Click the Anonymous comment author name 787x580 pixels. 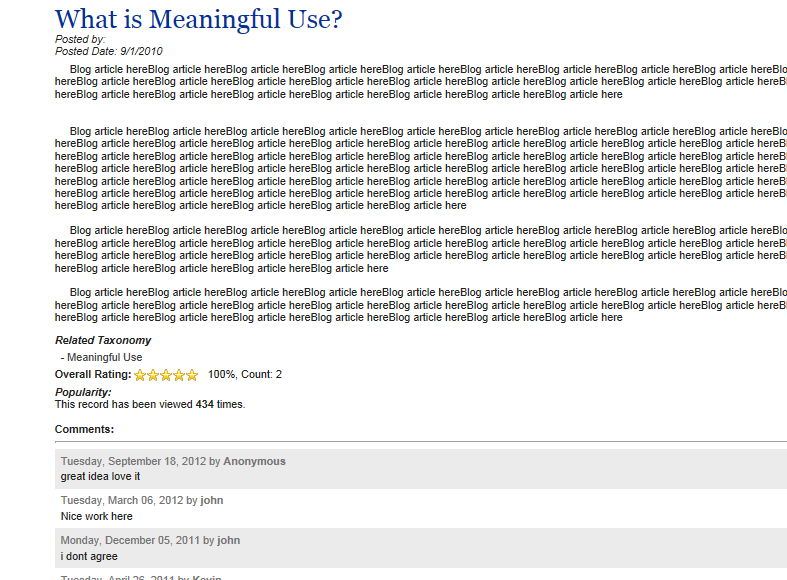(254, 461)
